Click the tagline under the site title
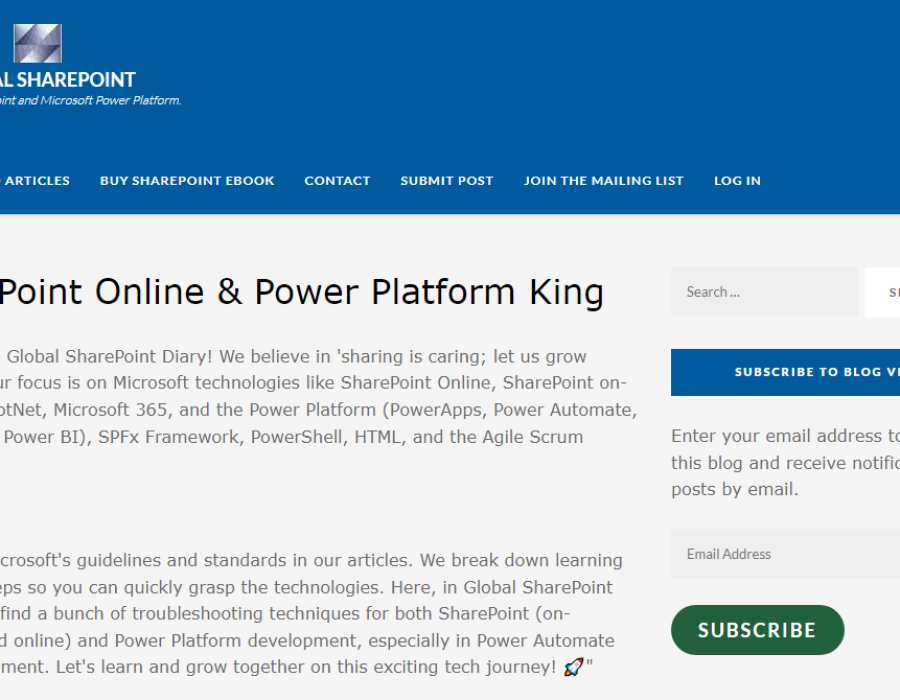Image resolution: width=900 pixels, height=700 pixels. [x=90, y=101]
